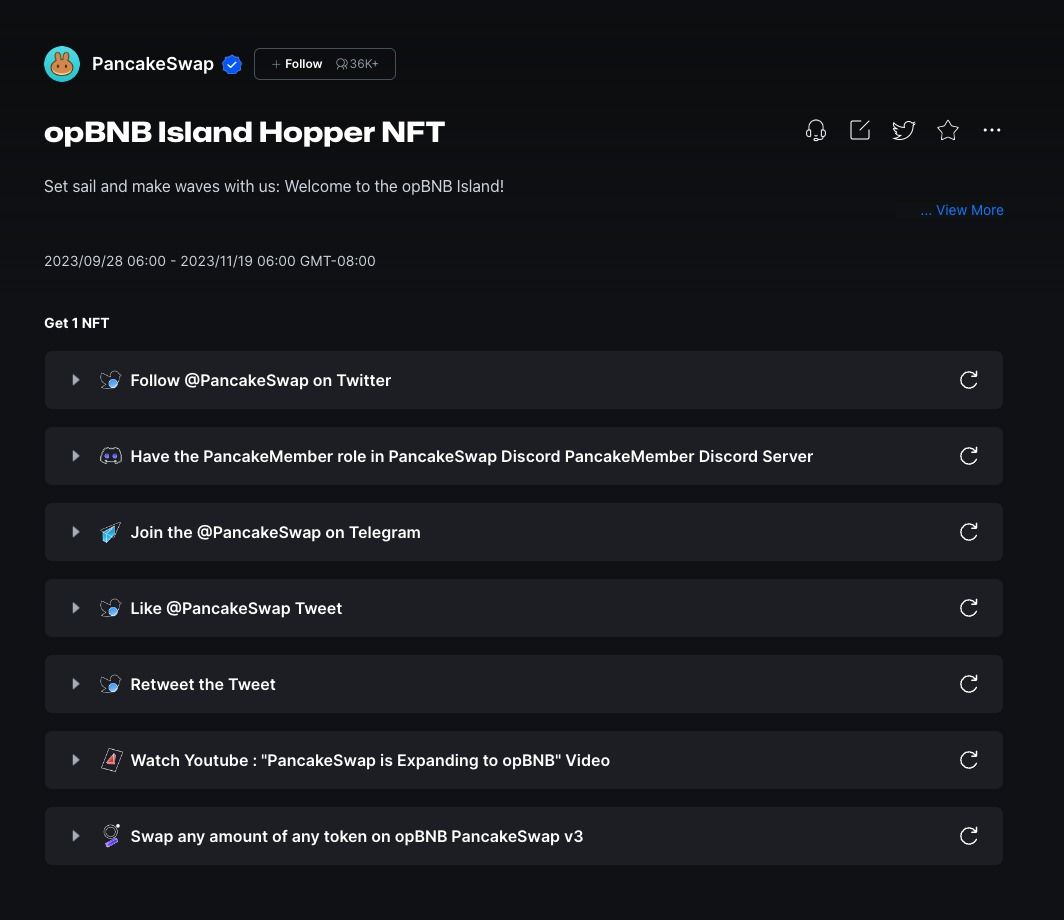
Task: Select the Retweet the Tweet label
Action: (x=203, y=684)
